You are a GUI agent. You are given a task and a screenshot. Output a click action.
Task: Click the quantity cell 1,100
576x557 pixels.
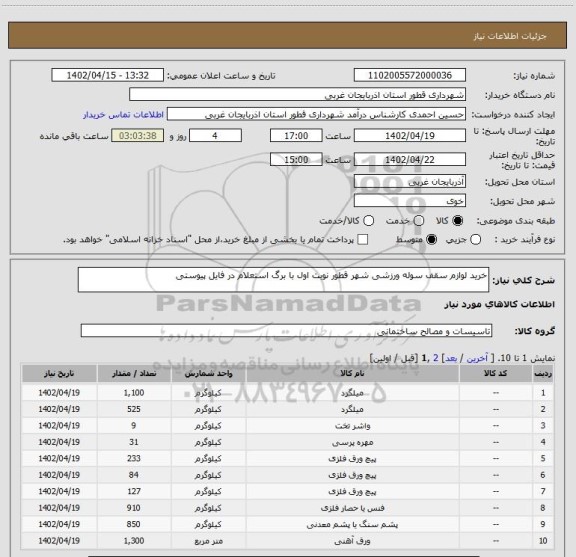(134, 393)
